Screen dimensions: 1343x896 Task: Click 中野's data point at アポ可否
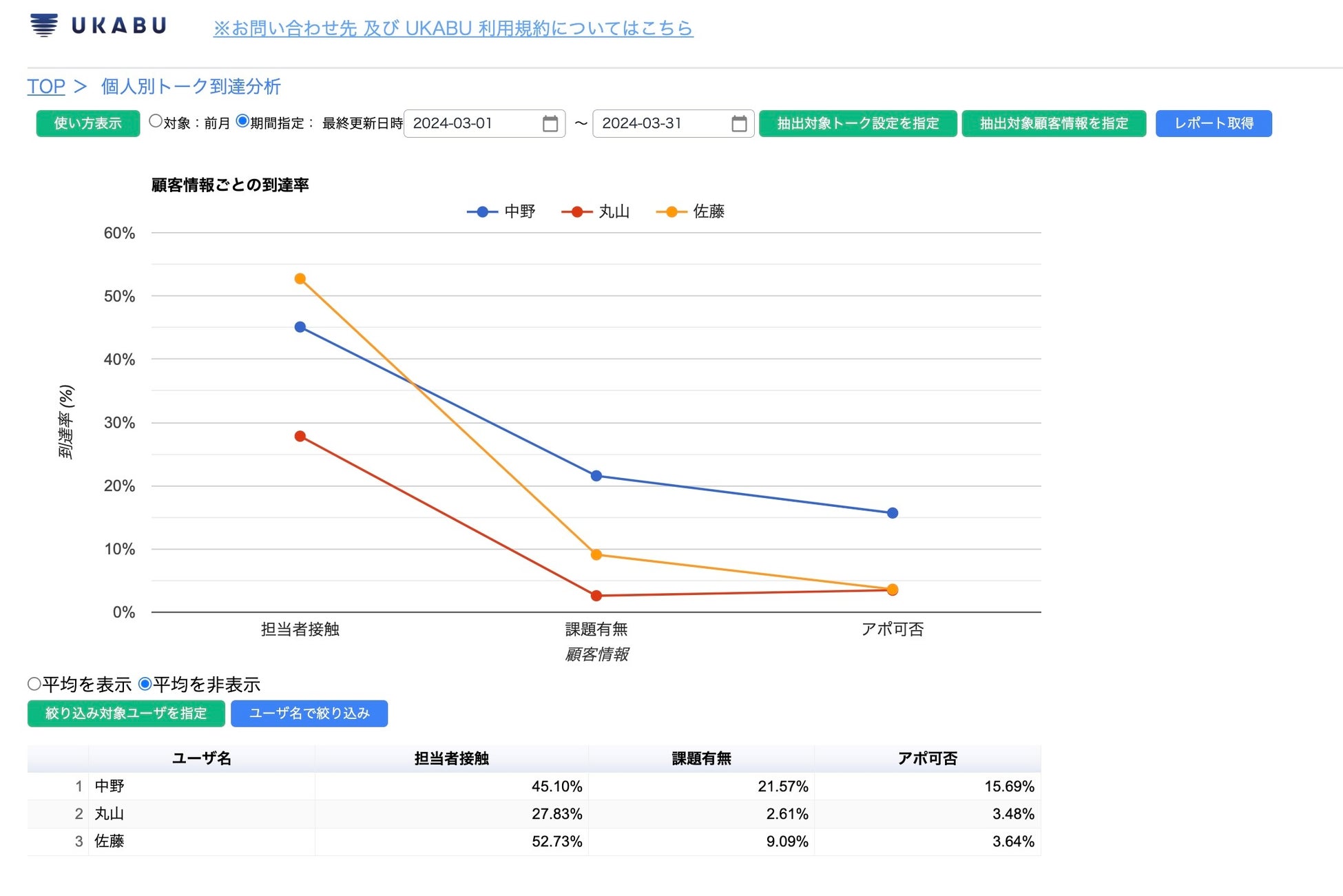[892, 513]
